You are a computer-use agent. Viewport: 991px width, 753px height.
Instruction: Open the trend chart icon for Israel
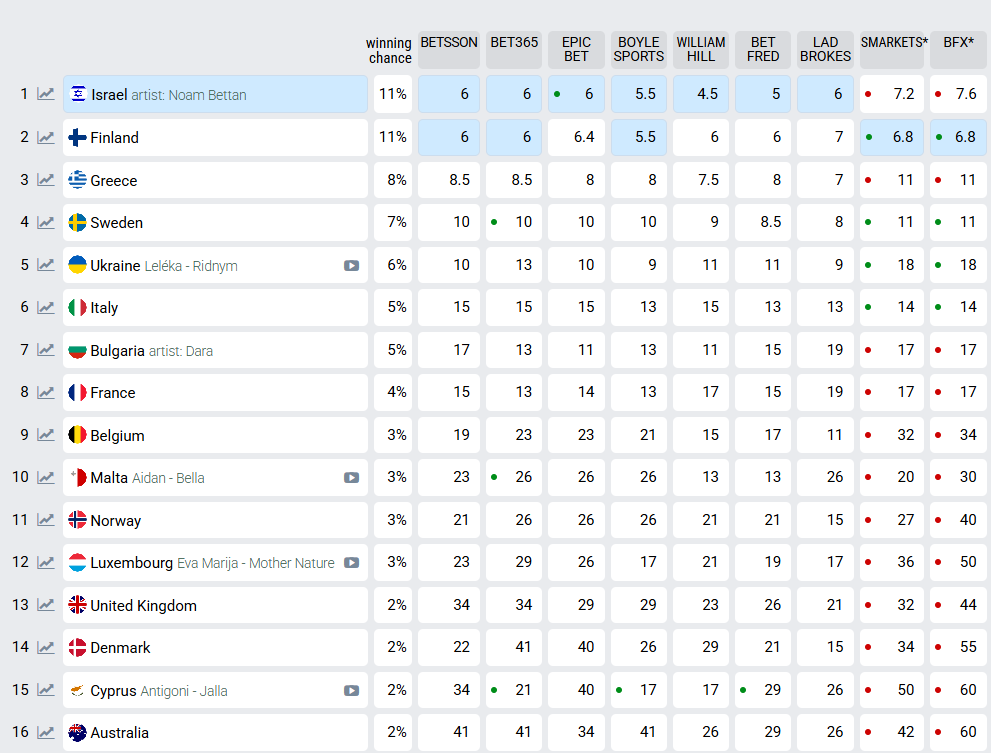click(x=46, y=95)
